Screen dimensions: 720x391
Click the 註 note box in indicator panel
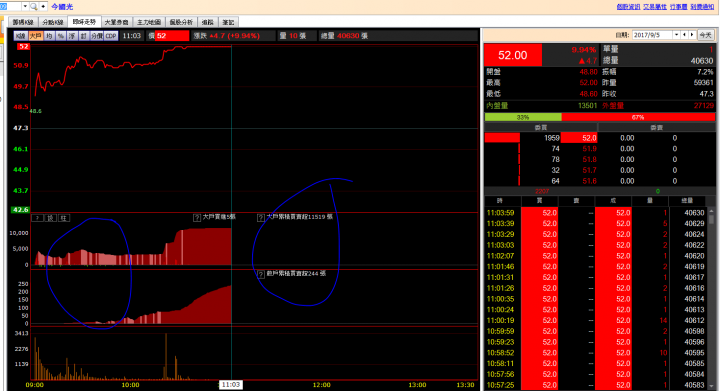[x=64, y=218]
